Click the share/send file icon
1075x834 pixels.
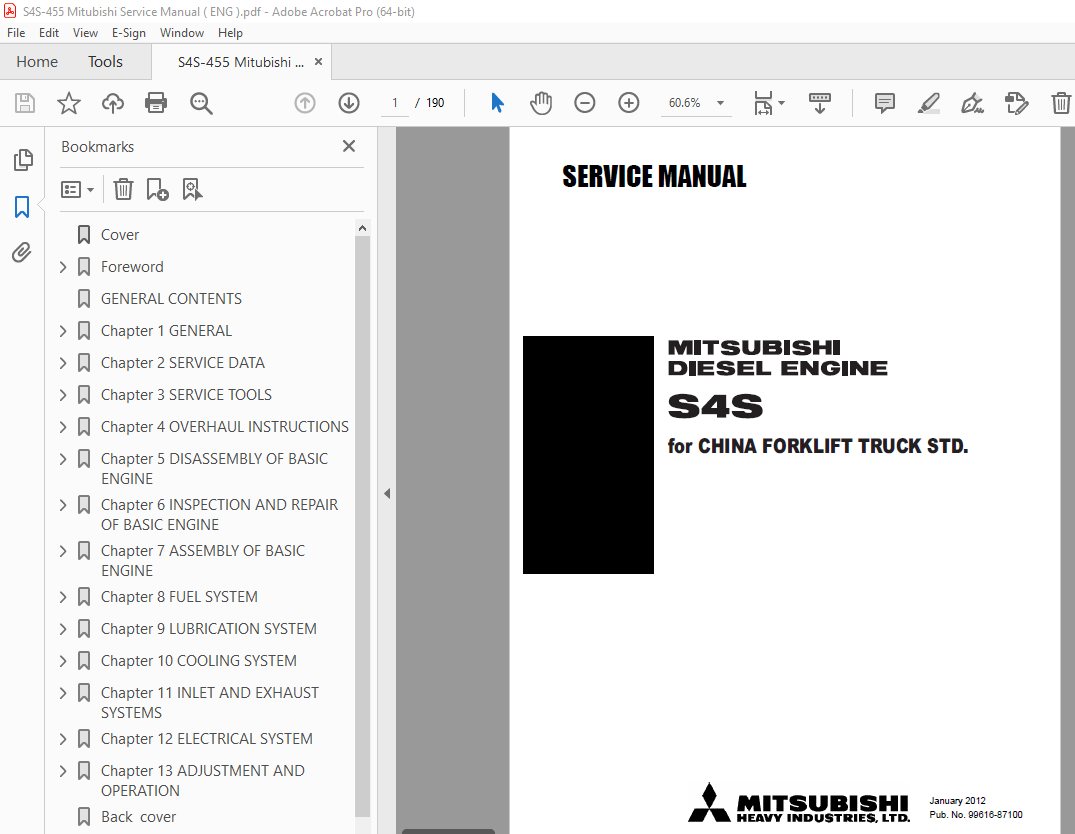coord(1016,103)
